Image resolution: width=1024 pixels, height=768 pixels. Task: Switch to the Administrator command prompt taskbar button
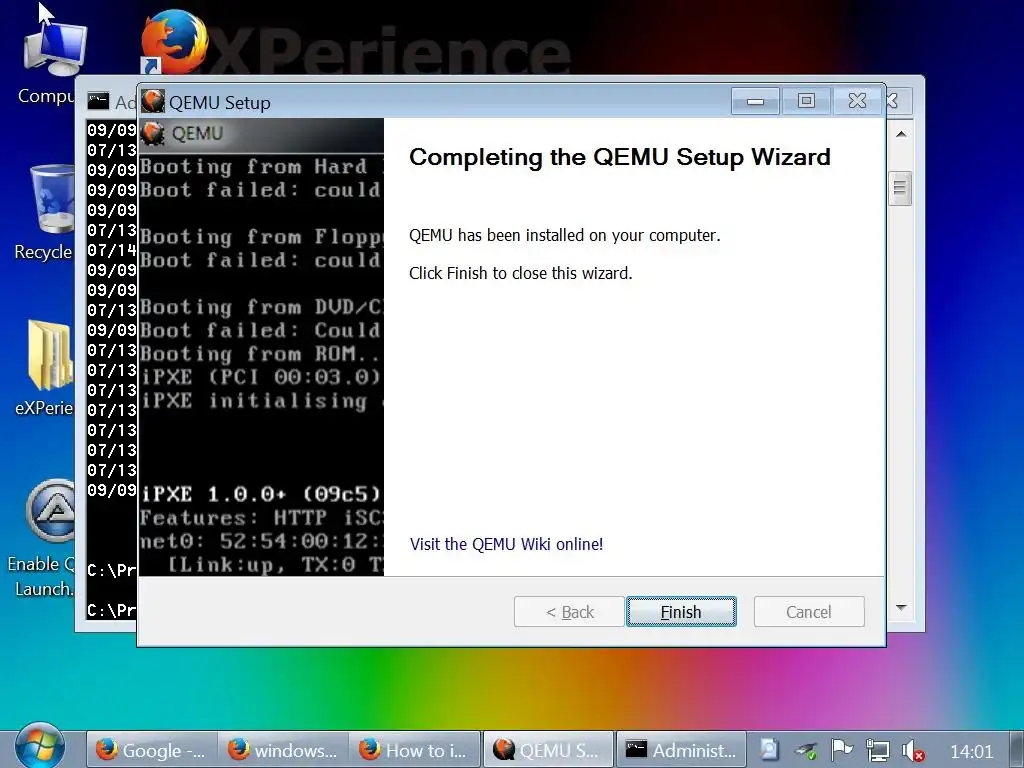[x=681, y=750]
